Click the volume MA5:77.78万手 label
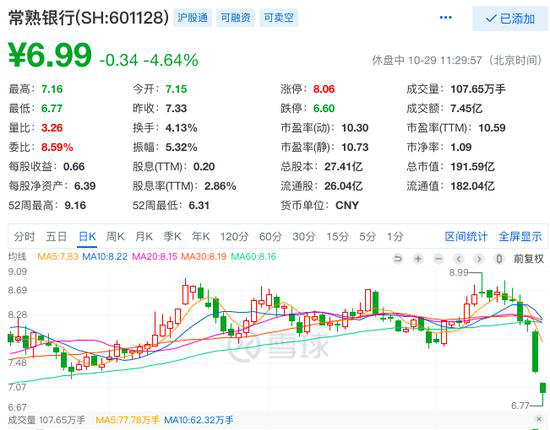The image size is (550, 430). [x=127, y=420]
